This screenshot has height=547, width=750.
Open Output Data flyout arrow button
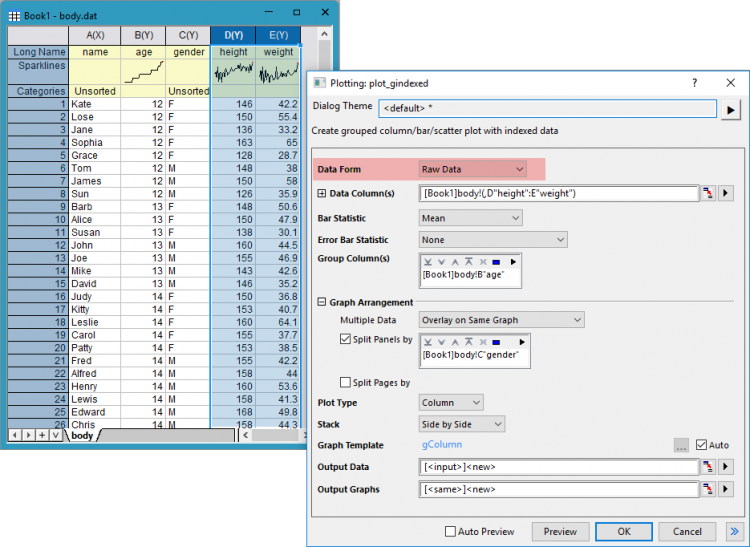point(726,467)
